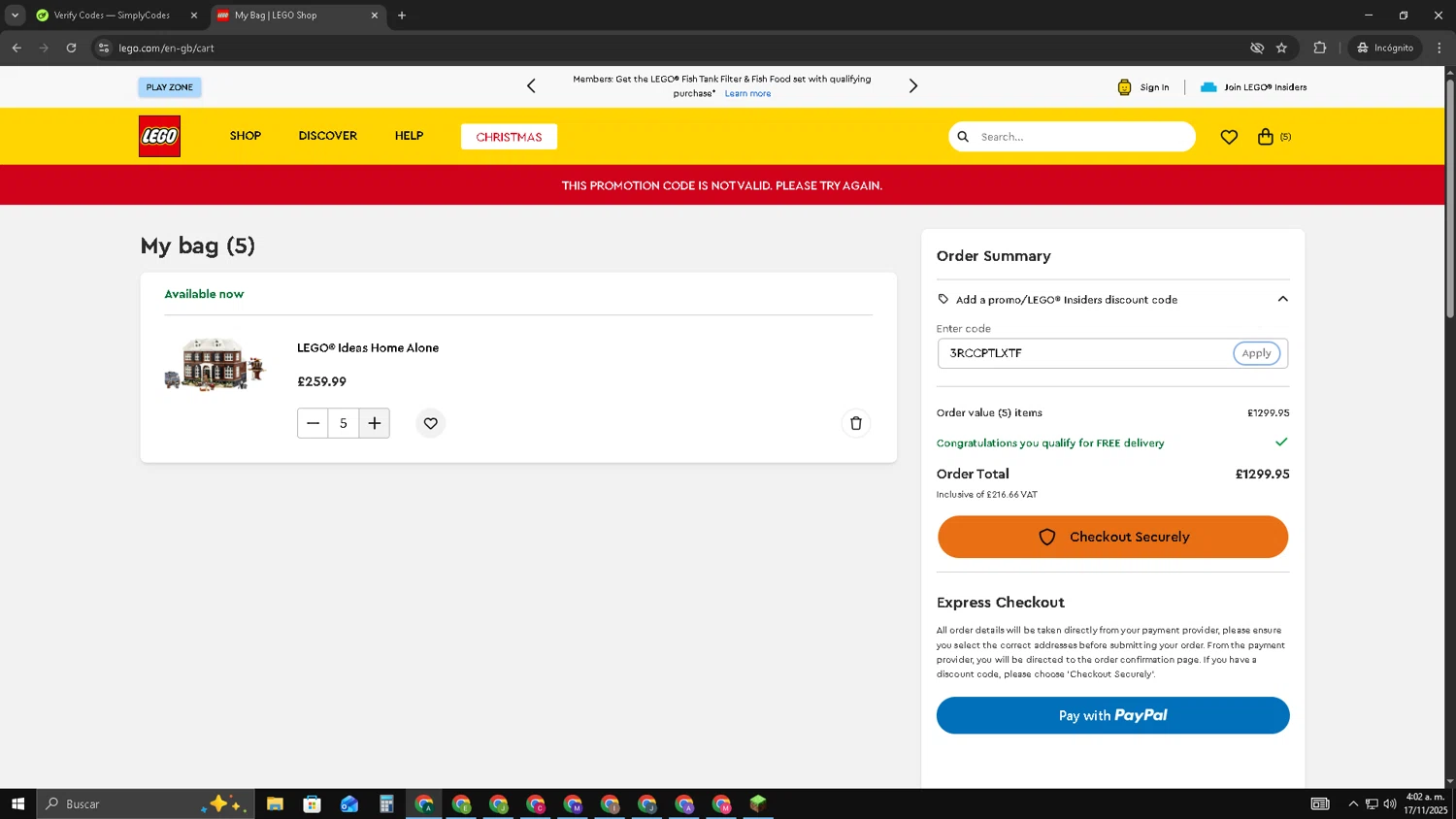Close the Verify Codes SimplyCodes tab
The image size is (1456, 819).
click(x=193, y=16)
